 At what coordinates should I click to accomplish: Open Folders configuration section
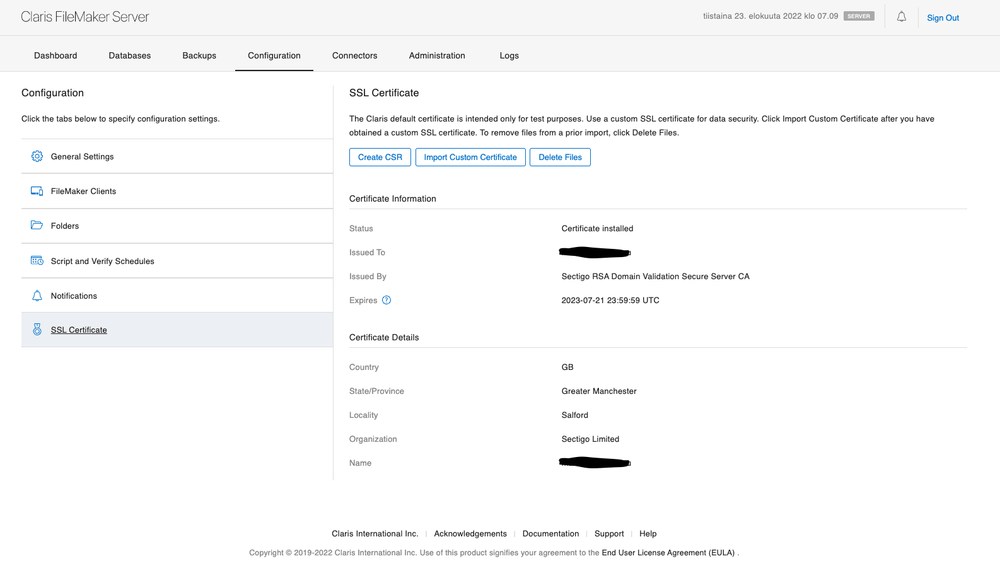click(177, 226)
